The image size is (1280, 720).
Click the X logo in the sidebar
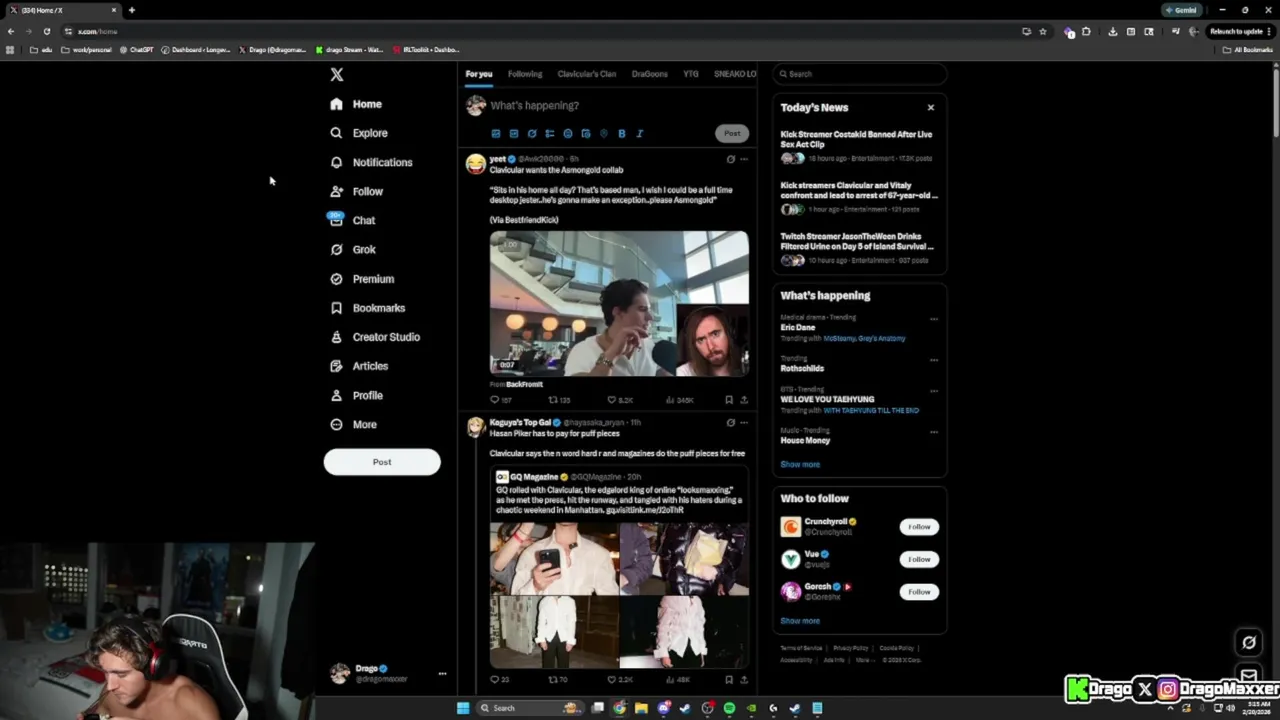coord(337,75)
